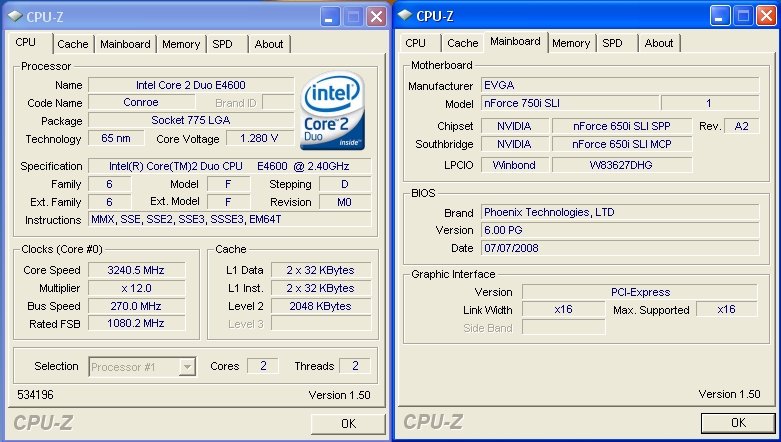
Task: Click the Southbridge value nForce 650i SLI MCP
Action: coord(622,144)
